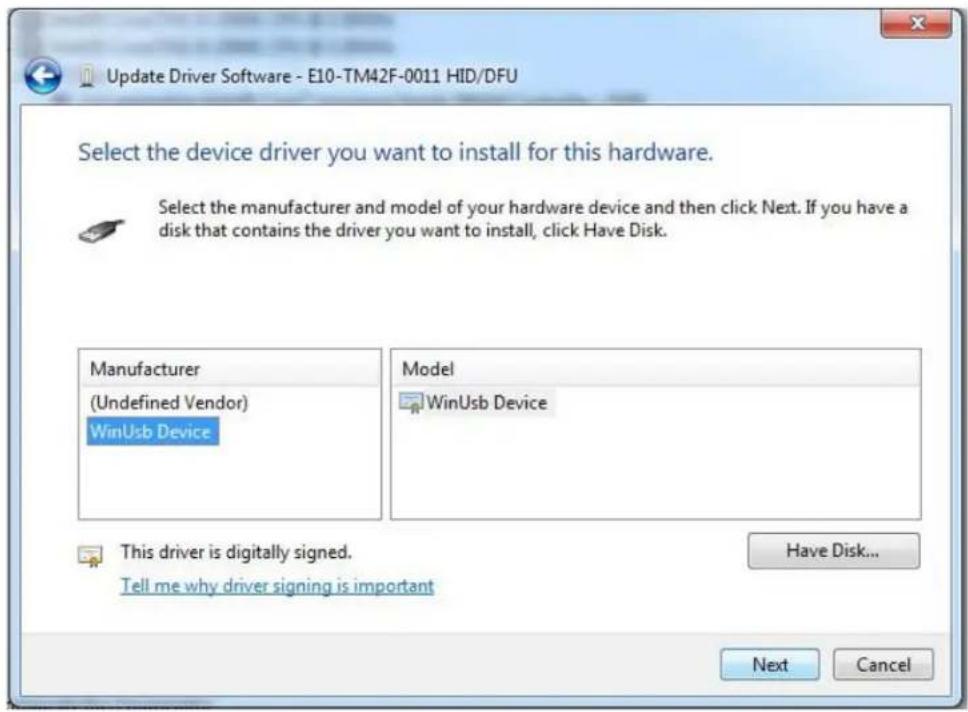Click the Manufacturer column header
The image size is (968, 712).
230,369
